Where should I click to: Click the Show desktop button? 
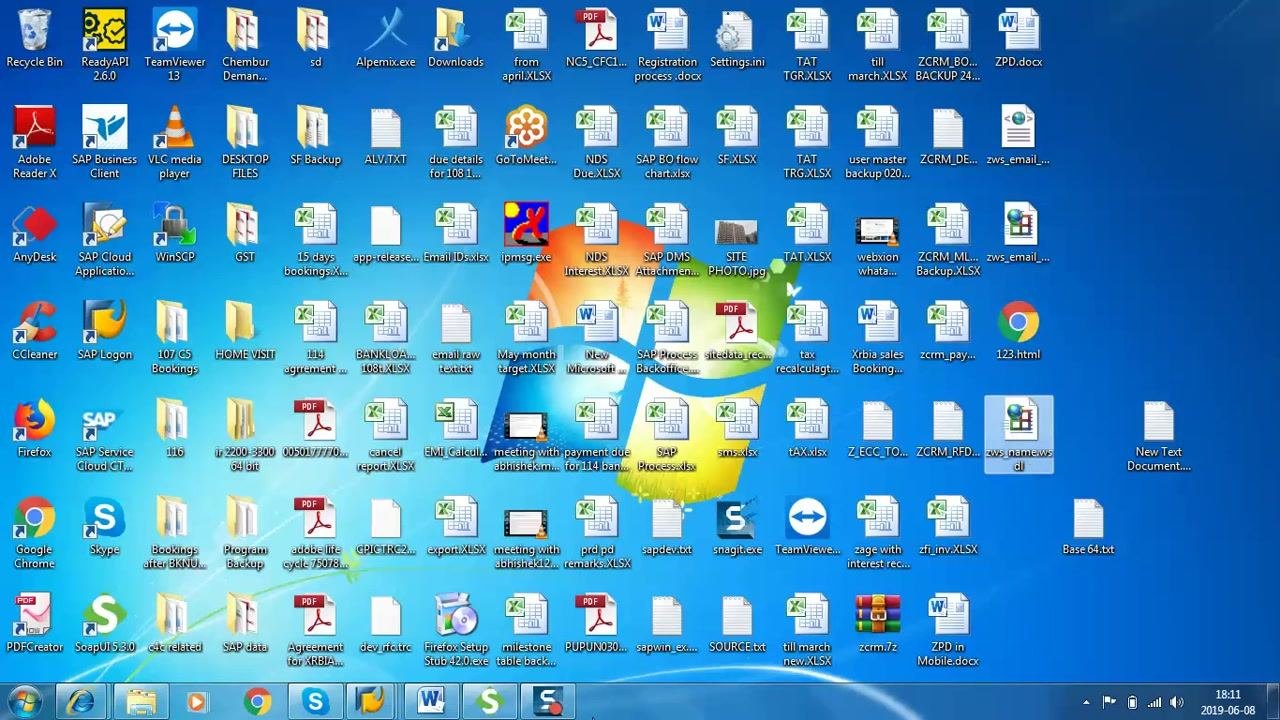[x=1273, y=702]
